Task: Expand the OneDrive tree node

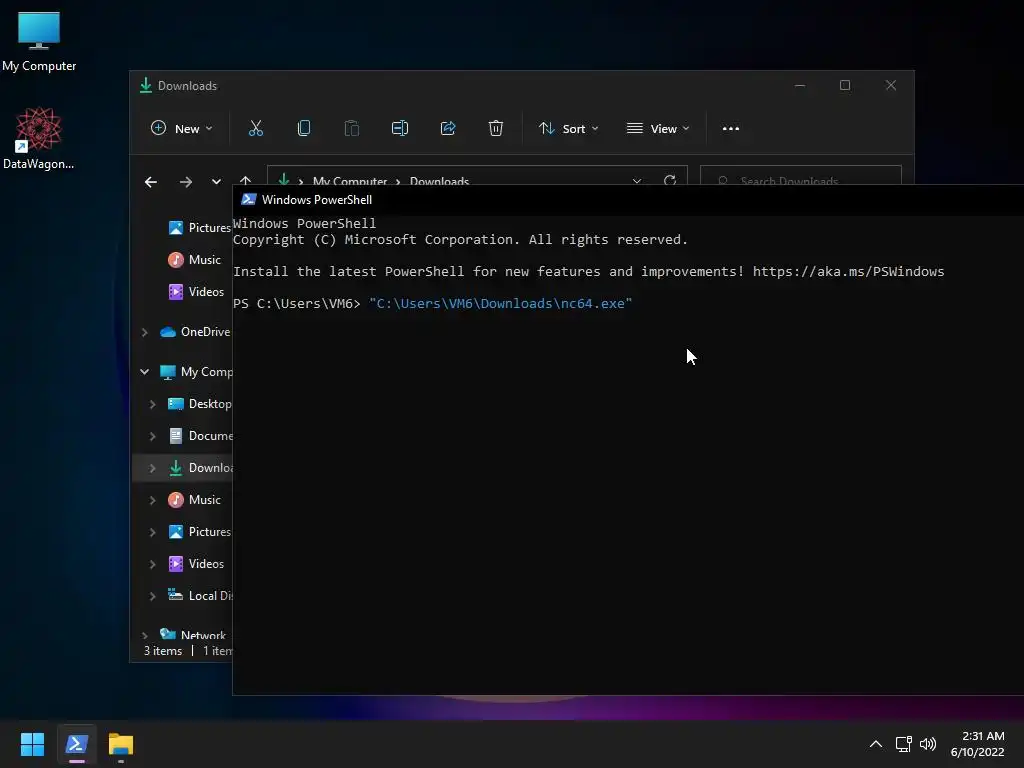Action: click(x=144, y=332)
